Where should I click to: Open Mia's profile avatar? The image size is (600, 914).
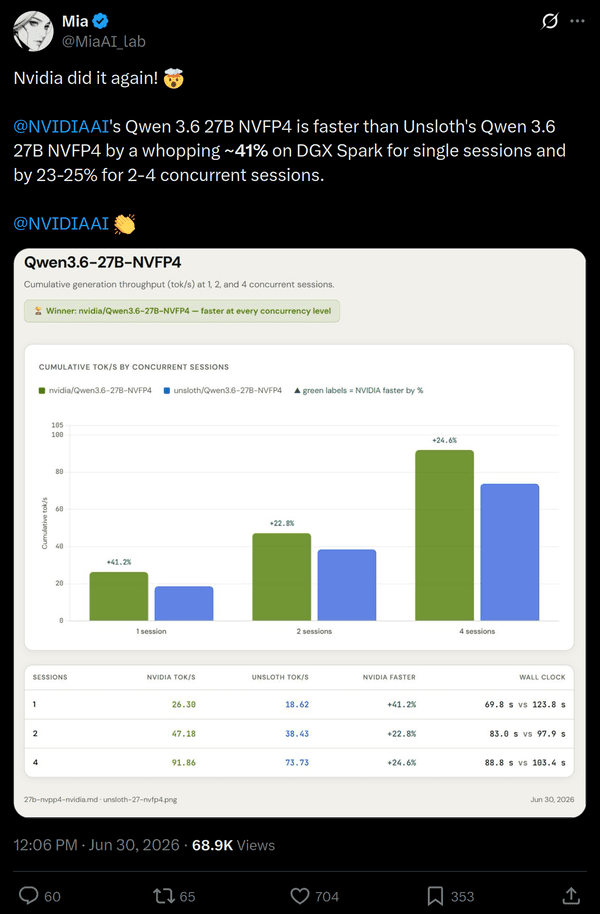(x=33, y=31)
